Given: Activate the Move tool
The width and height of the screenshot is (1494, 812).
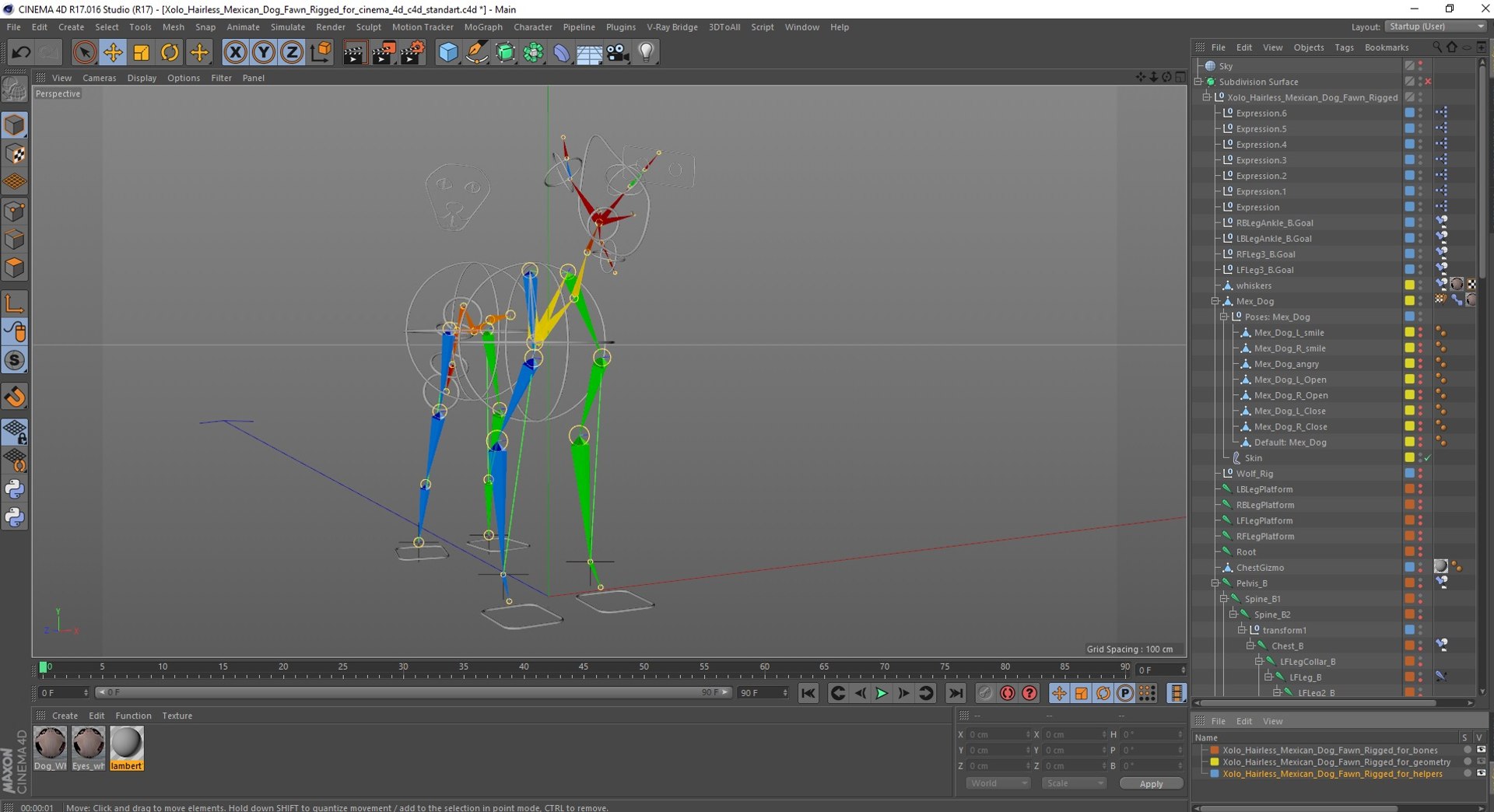Looking at the screenshot, I should (113, 52).
